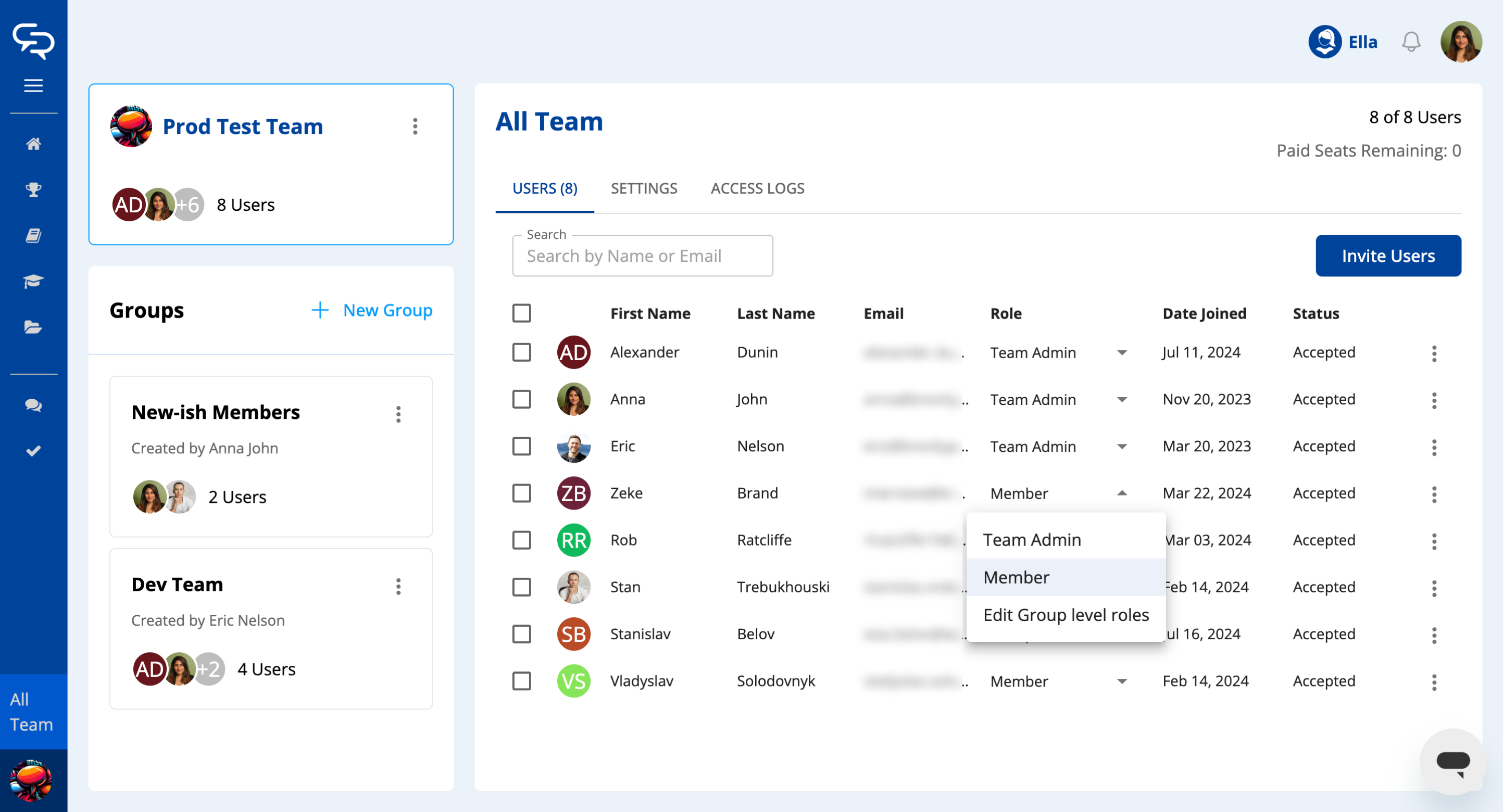Open role dropdown for Vladyslav Solodovnyk
This screenshot has height=812, width=1503.
tap(1121, 681)
